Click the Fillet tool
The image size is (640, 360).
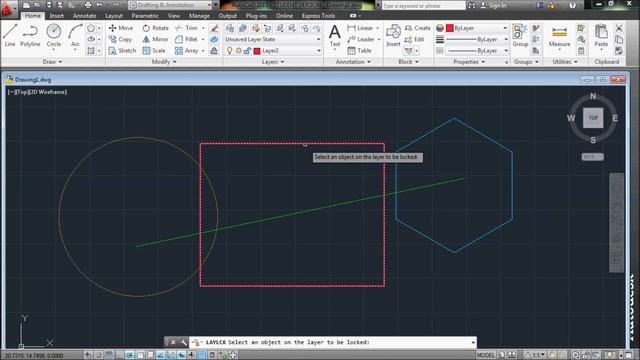click(187, 40)
